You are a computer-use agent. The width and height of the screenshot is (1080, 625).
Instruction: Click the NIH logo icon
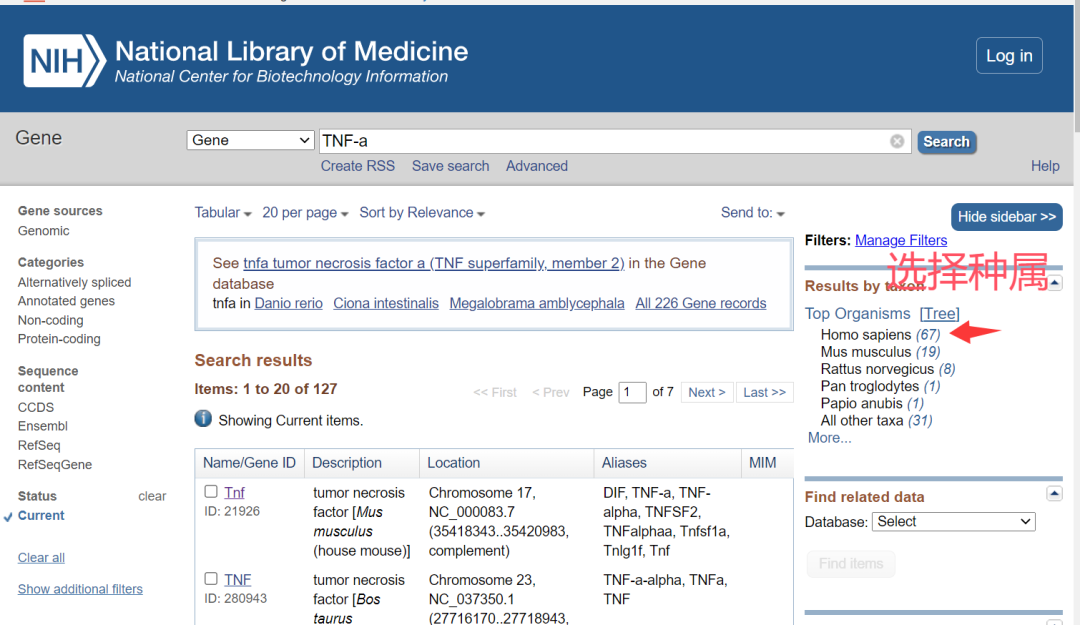(63, 61)
